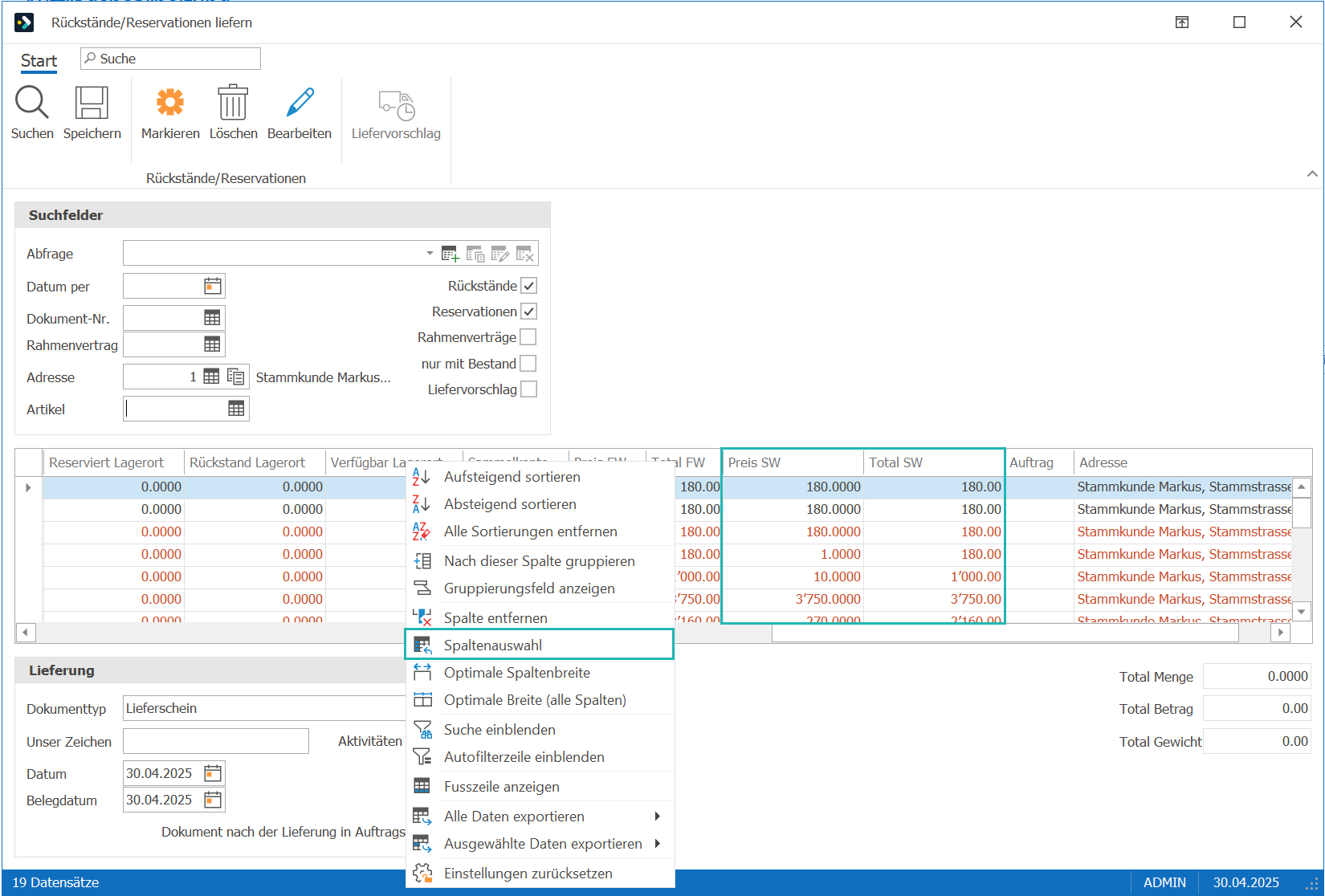Expand the Abfrage dropdown arrow
1325x896 pixels.
click(430, 254)
